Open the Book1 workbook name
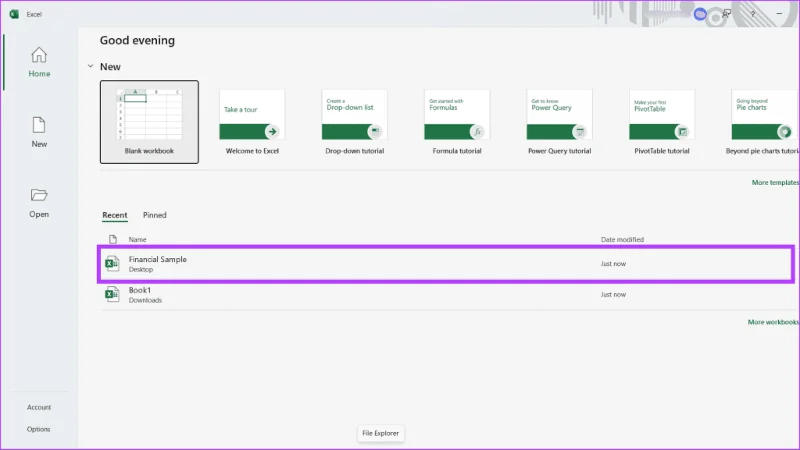 (140, 290)
